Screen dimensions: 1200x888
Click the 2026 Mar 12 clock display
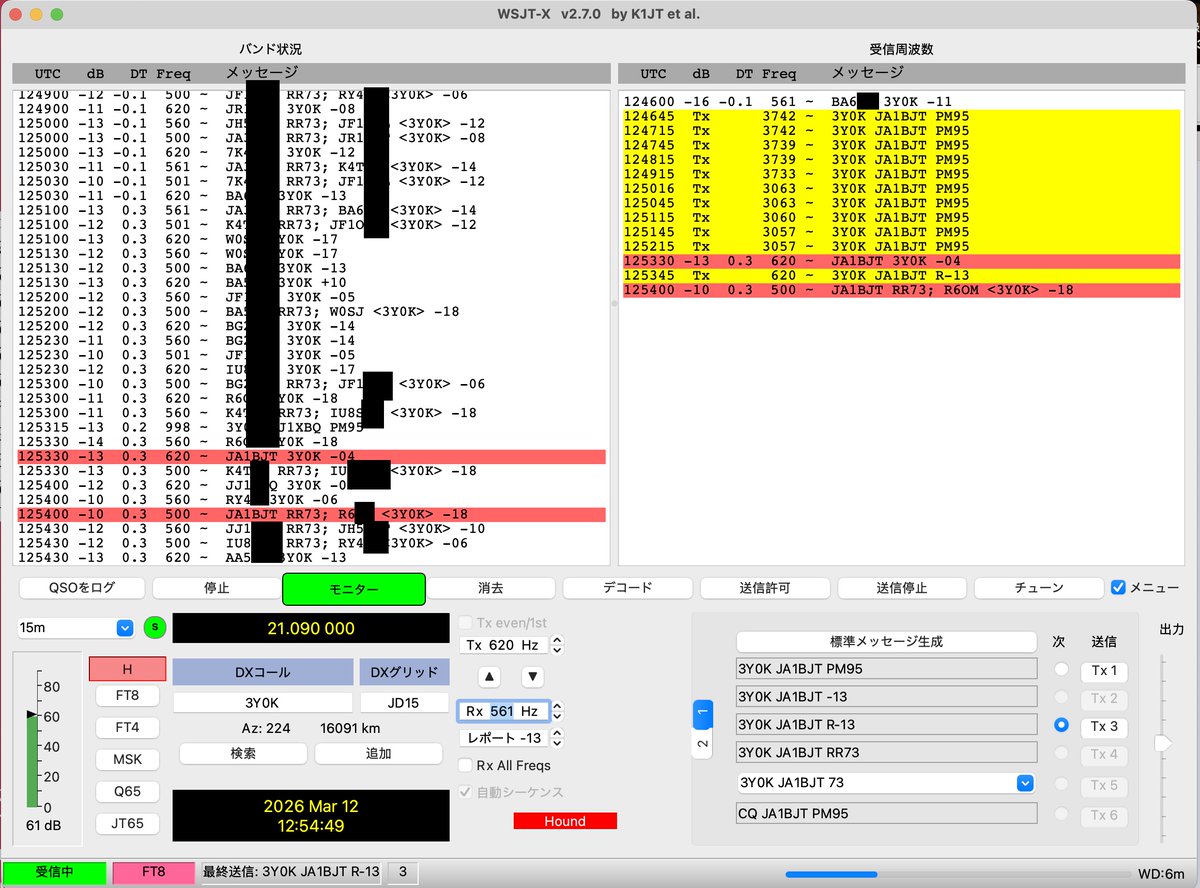point(311,815)
